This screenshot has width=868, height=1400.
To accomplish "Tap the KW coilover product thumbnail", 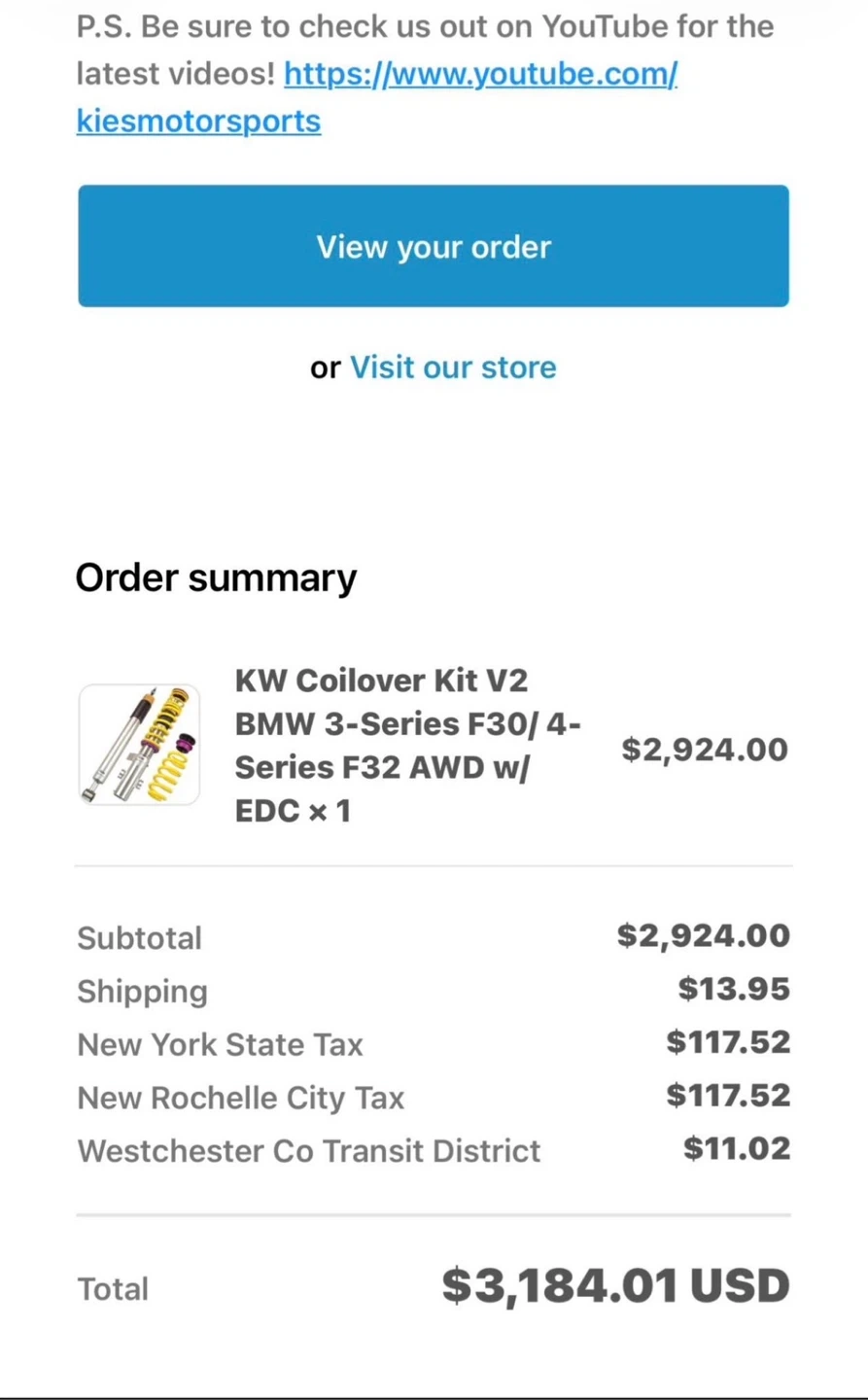I will coord(139,745).
